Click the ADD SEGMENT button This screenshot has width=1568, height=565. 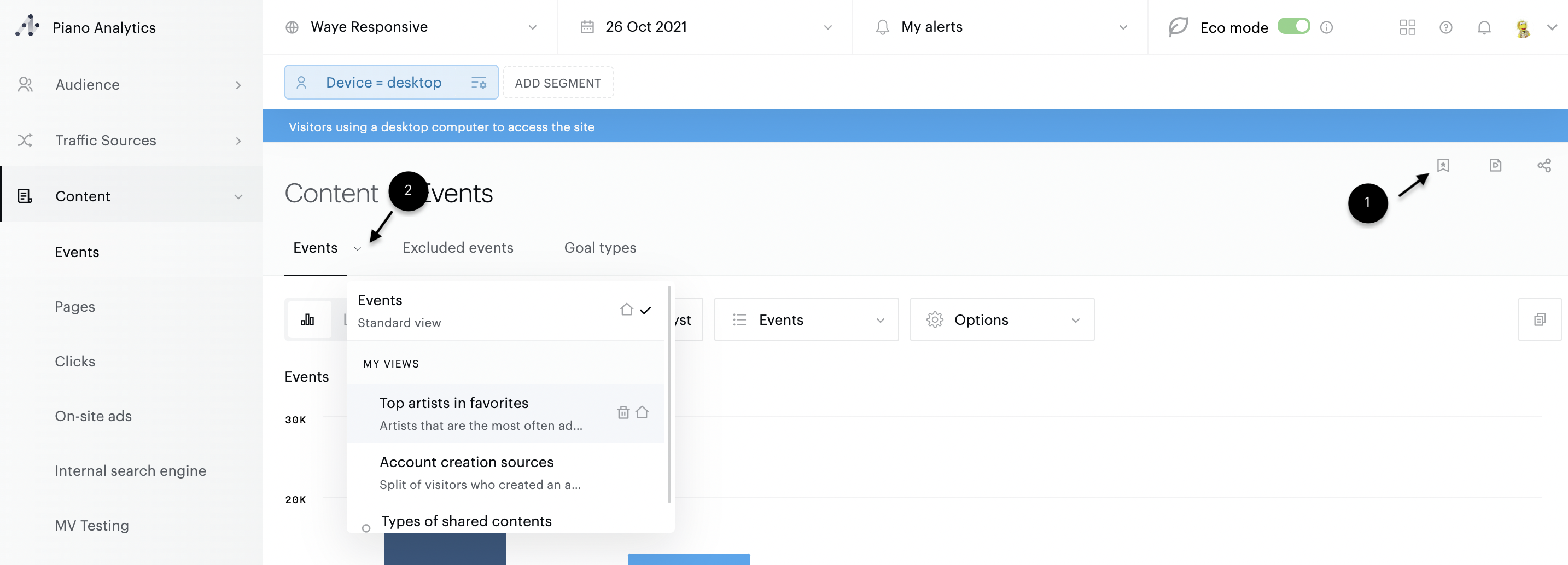point(557,83)
